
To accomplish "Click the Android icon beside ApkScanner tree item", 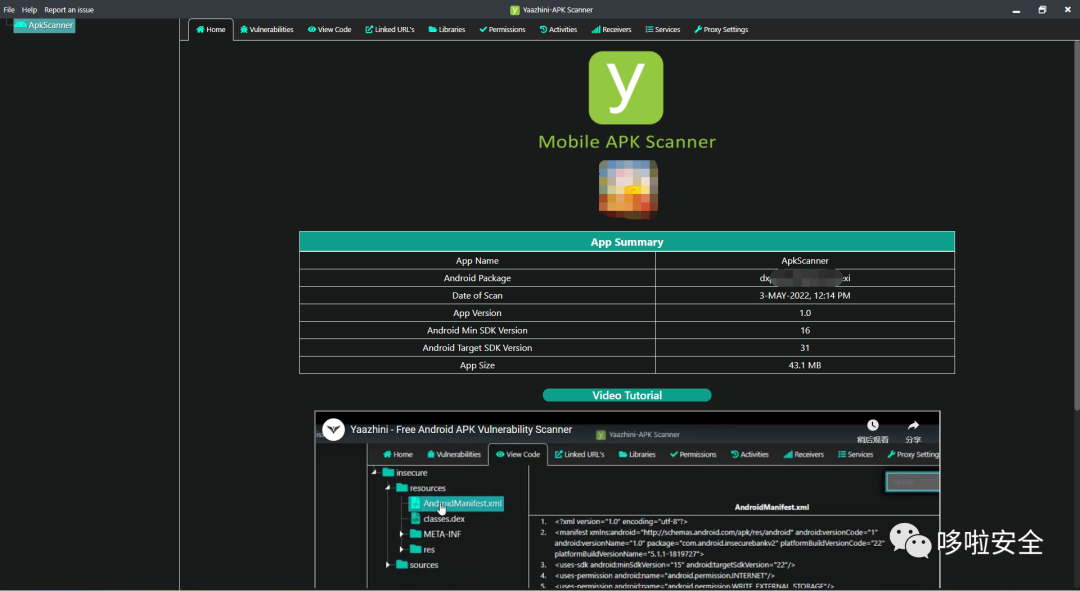I will 21,25.
